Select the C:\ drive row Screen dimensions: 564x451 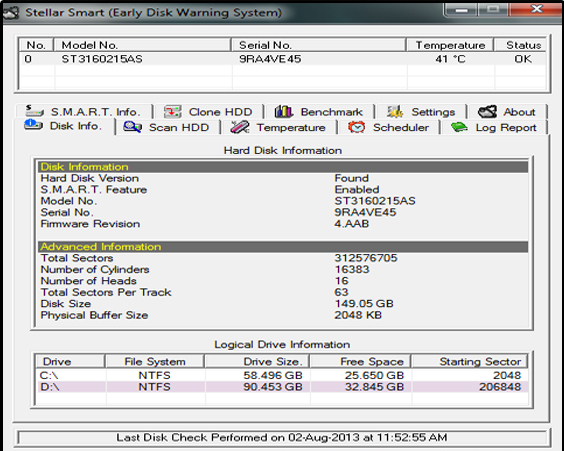(282, 375)
